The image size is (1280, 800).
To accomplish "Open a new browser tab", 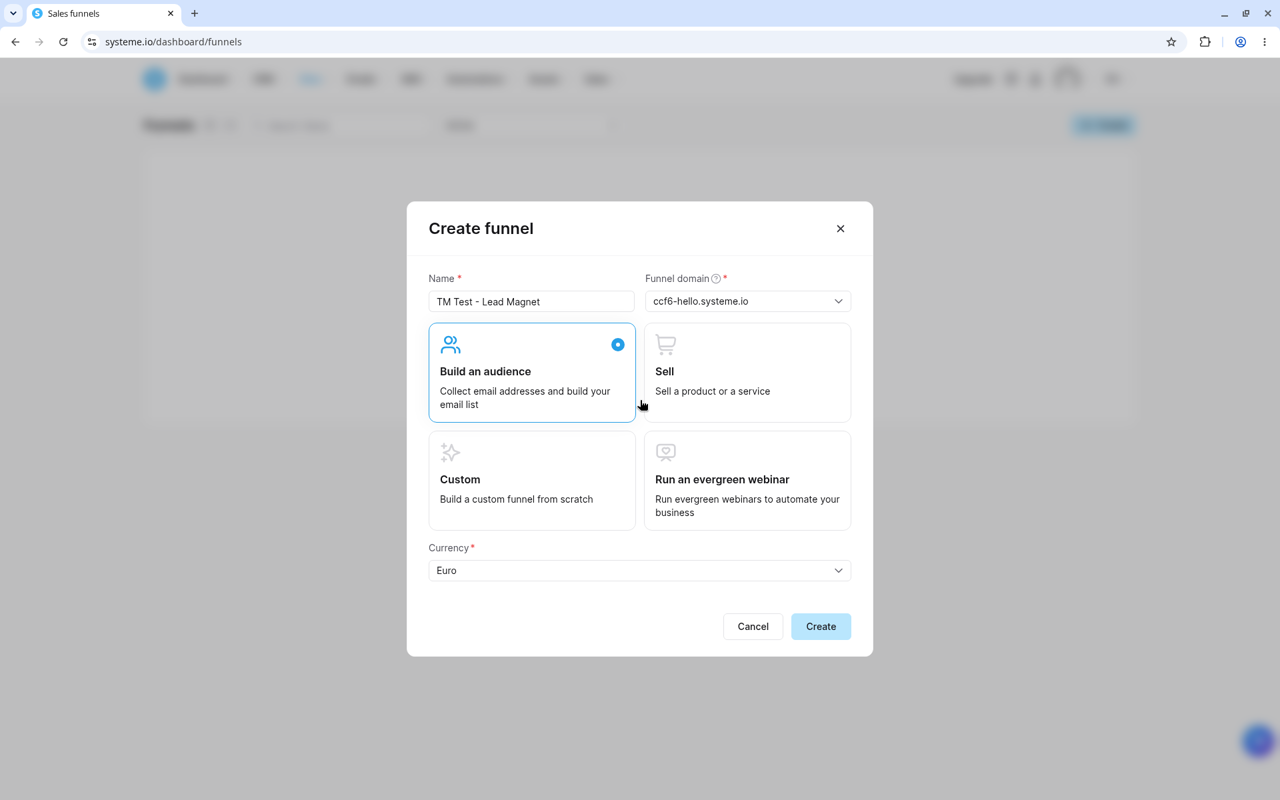I will (195, 14).
